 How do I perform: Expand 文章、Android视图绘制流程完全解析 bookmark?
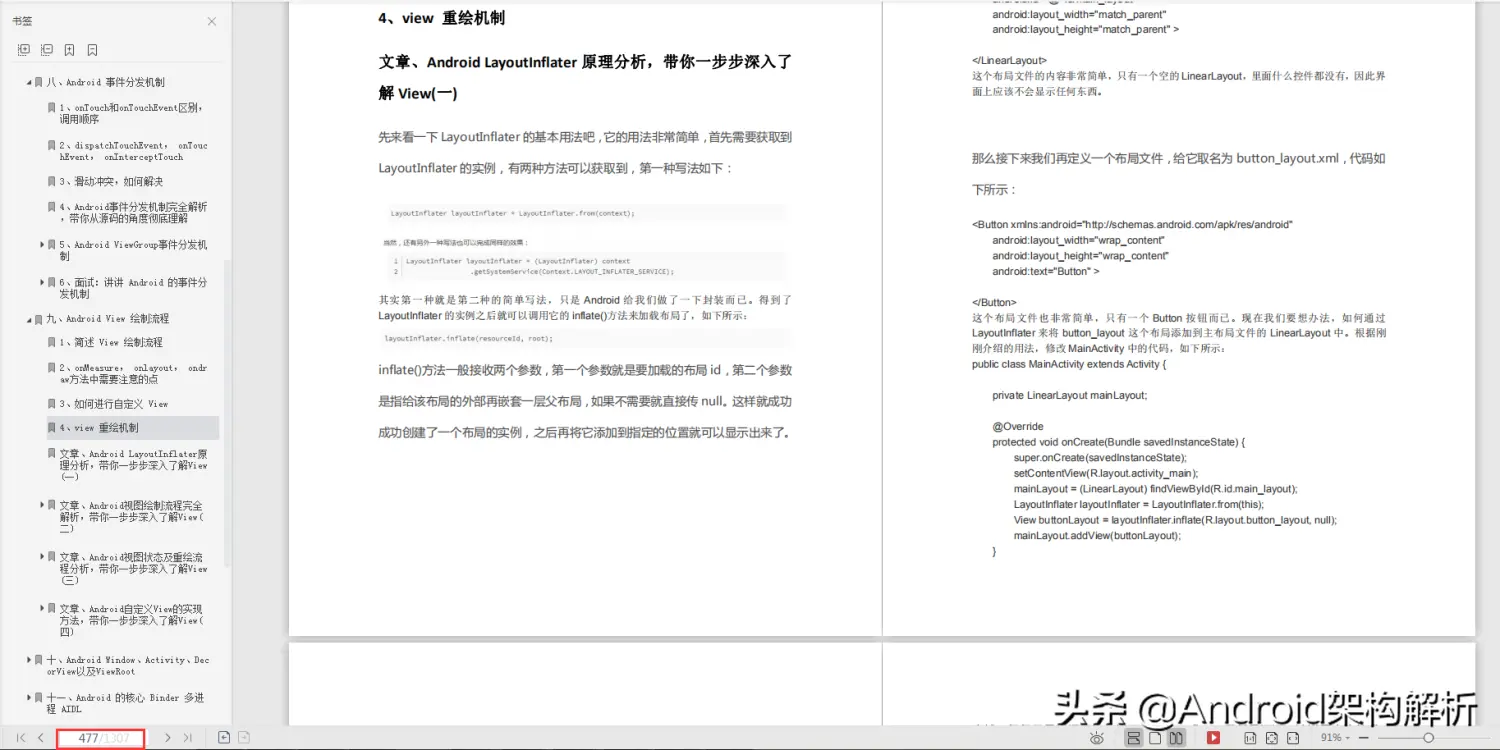click(x=42, y=505)
